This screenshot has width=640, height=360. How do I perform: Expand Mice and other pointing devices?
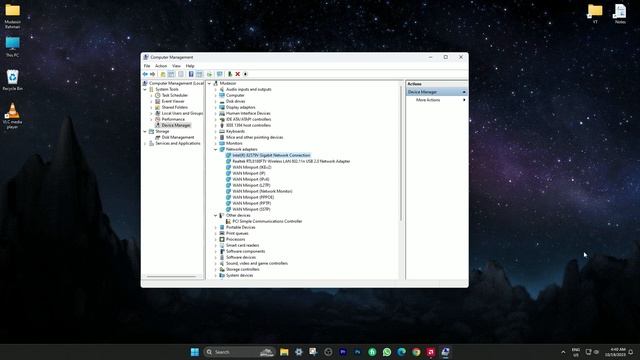[216, 138]
